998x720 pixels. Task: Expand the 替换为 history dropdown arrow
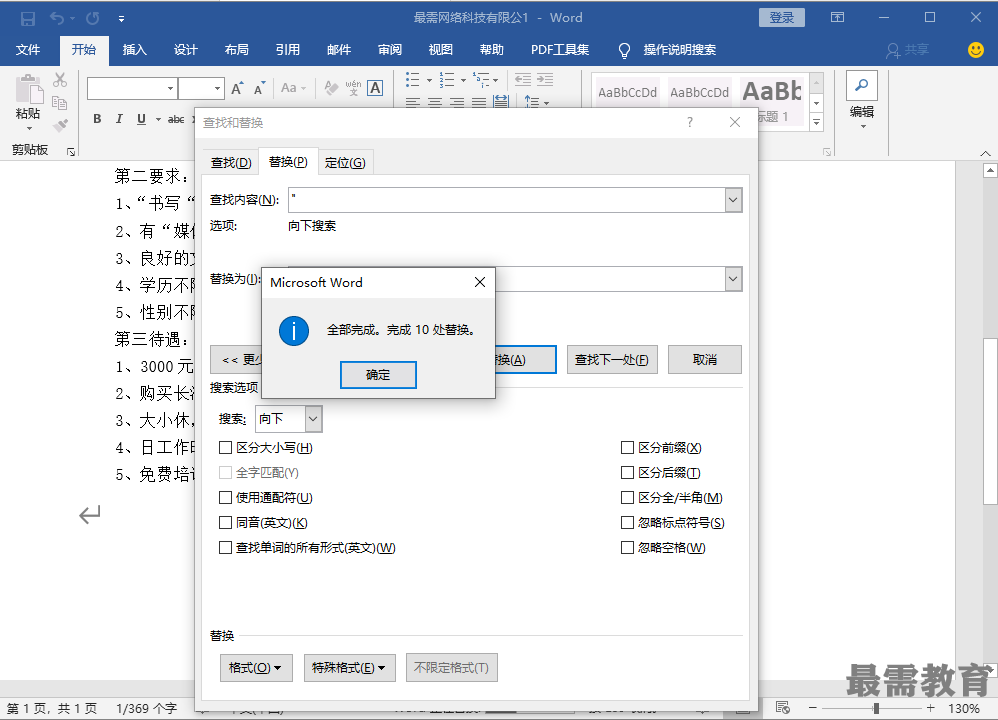click(733, 279)
